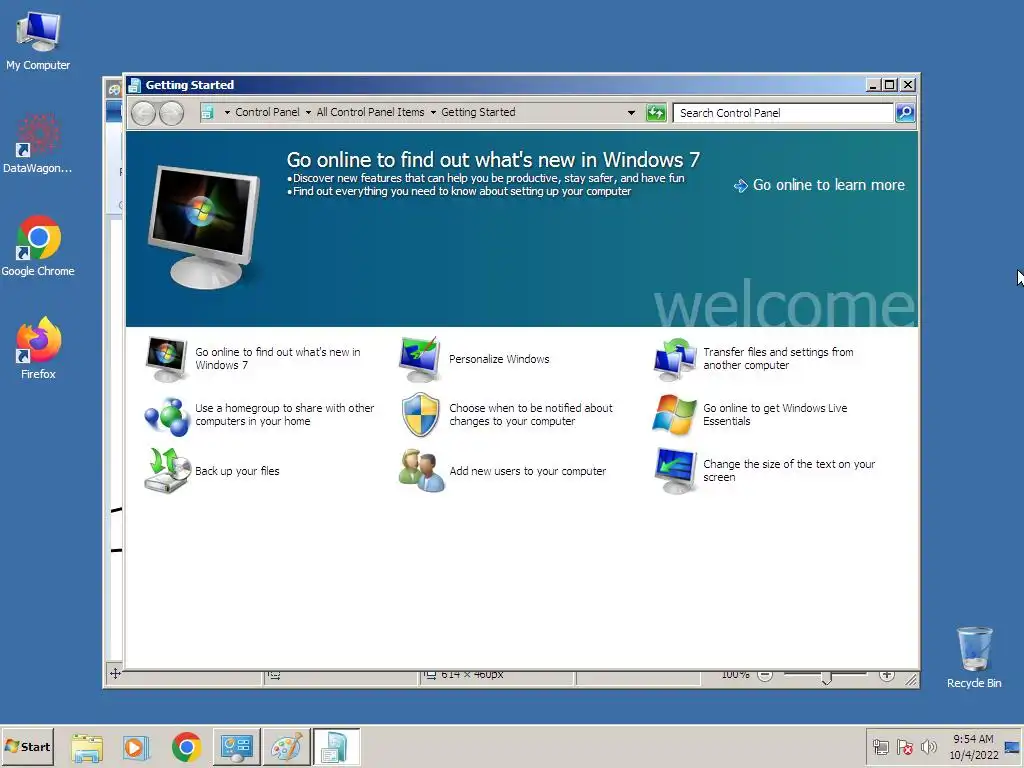1024x768 pixels.
Task: Click the green refresh button in address bar
Action: pos(656,113)
